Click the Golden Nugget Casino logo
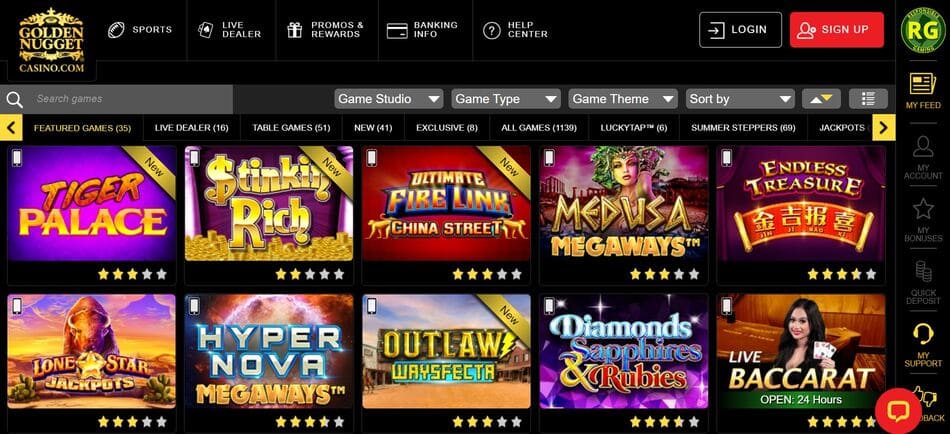 pyautogui.click(x=51, y=40)
